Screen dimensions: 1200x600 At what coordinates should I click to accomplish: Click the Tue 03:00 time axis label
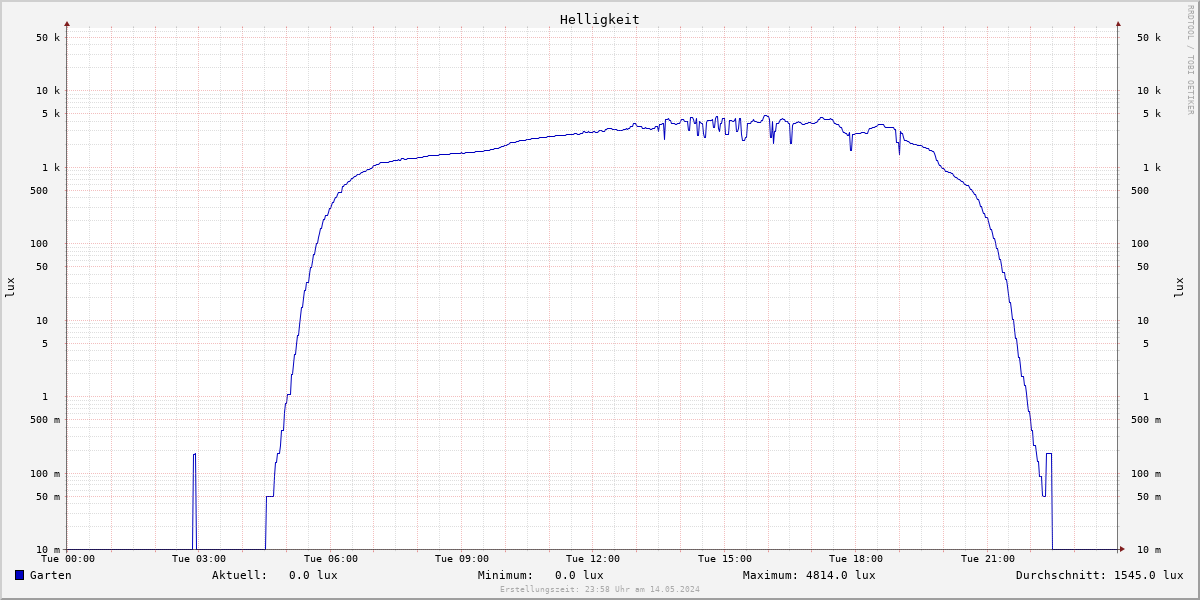tap(199, 559)
